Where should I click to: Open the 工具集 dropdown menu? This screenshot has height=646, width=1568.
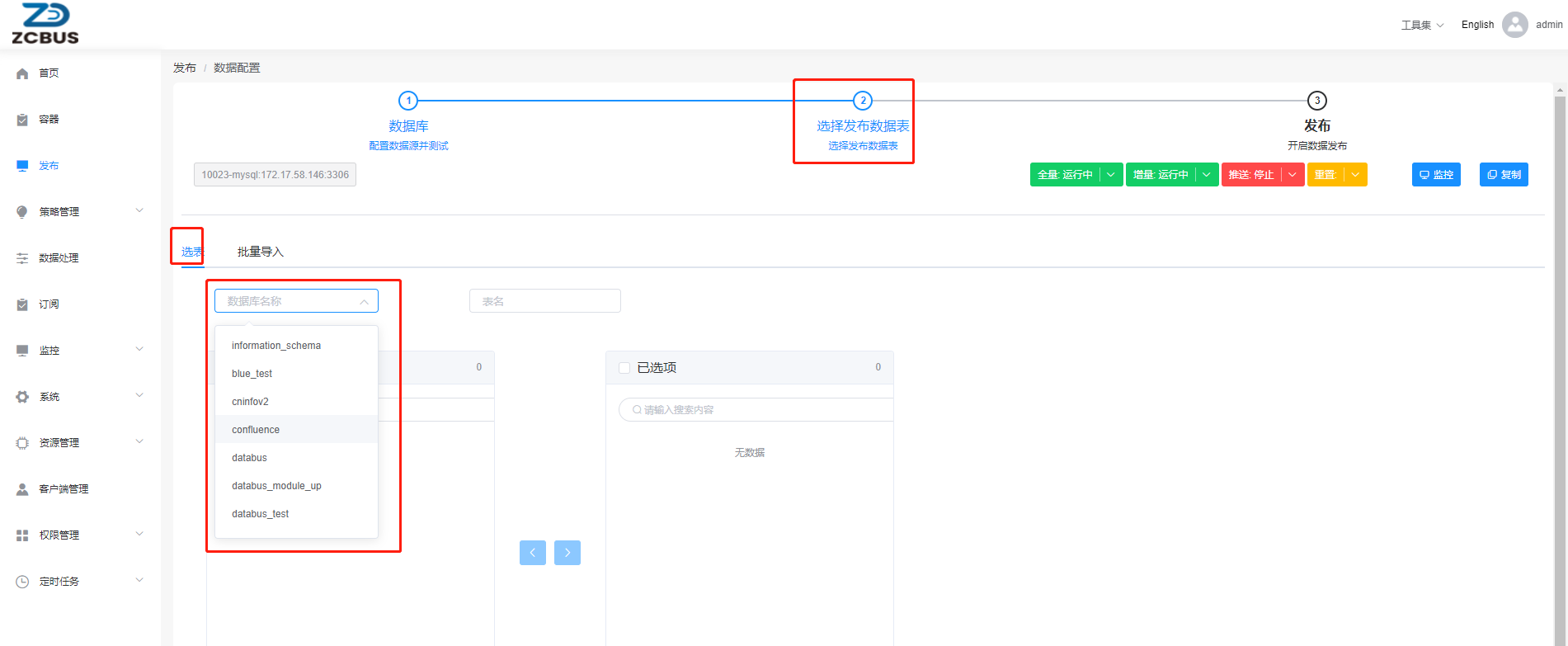pyautogui.click(x=1422, y=25)
